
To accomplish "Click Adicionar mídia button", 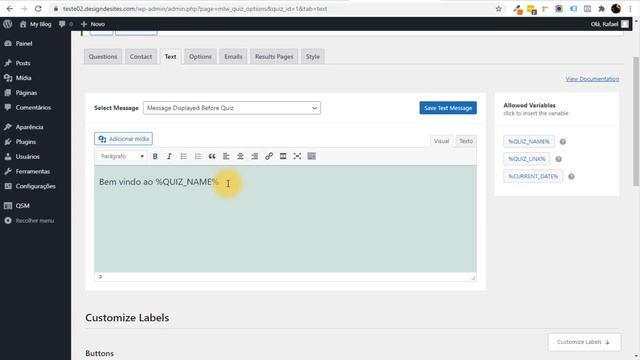I will pos(123,139).
